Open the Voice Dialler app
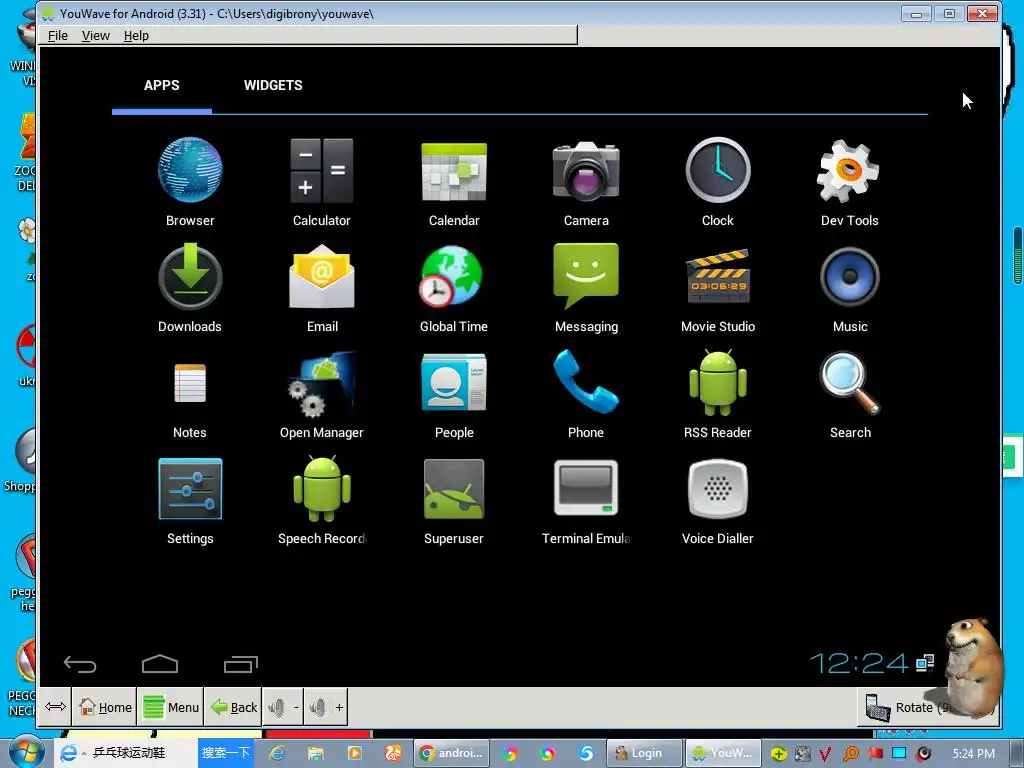 718,488
